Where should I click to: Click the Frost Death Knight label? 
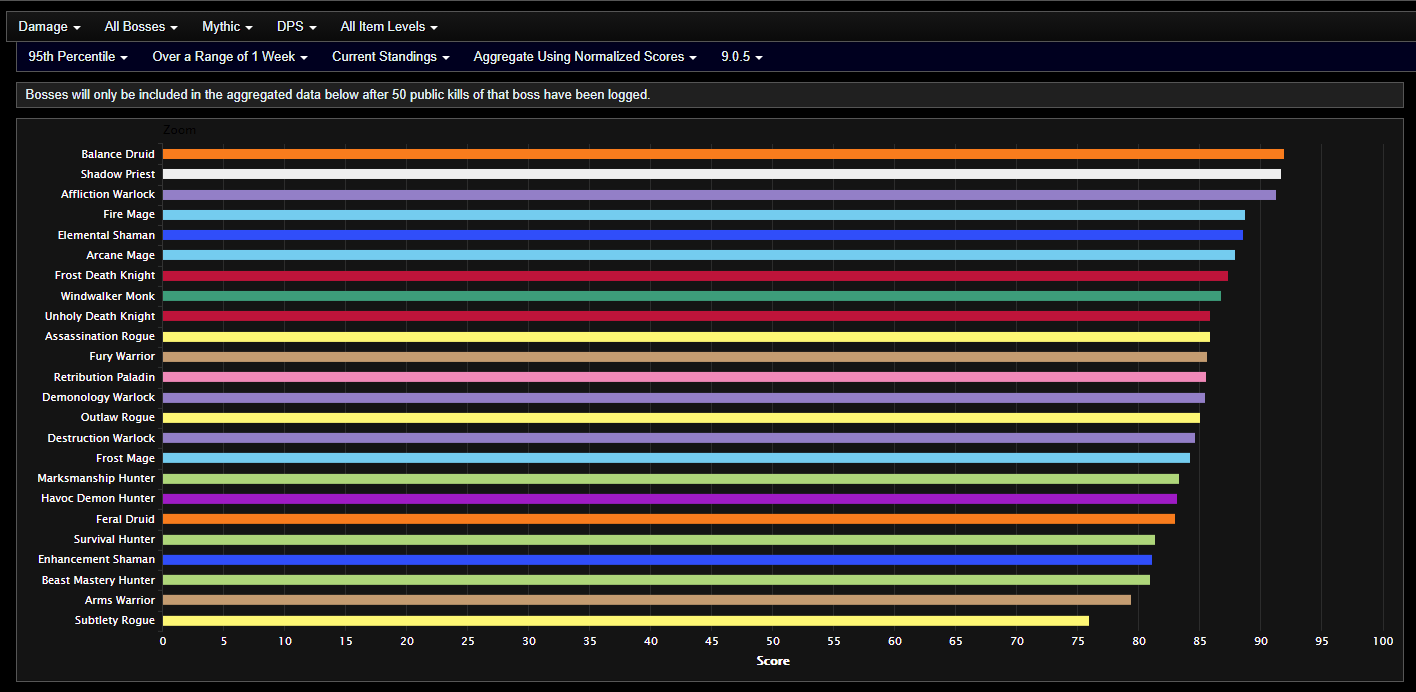(105, 276)
